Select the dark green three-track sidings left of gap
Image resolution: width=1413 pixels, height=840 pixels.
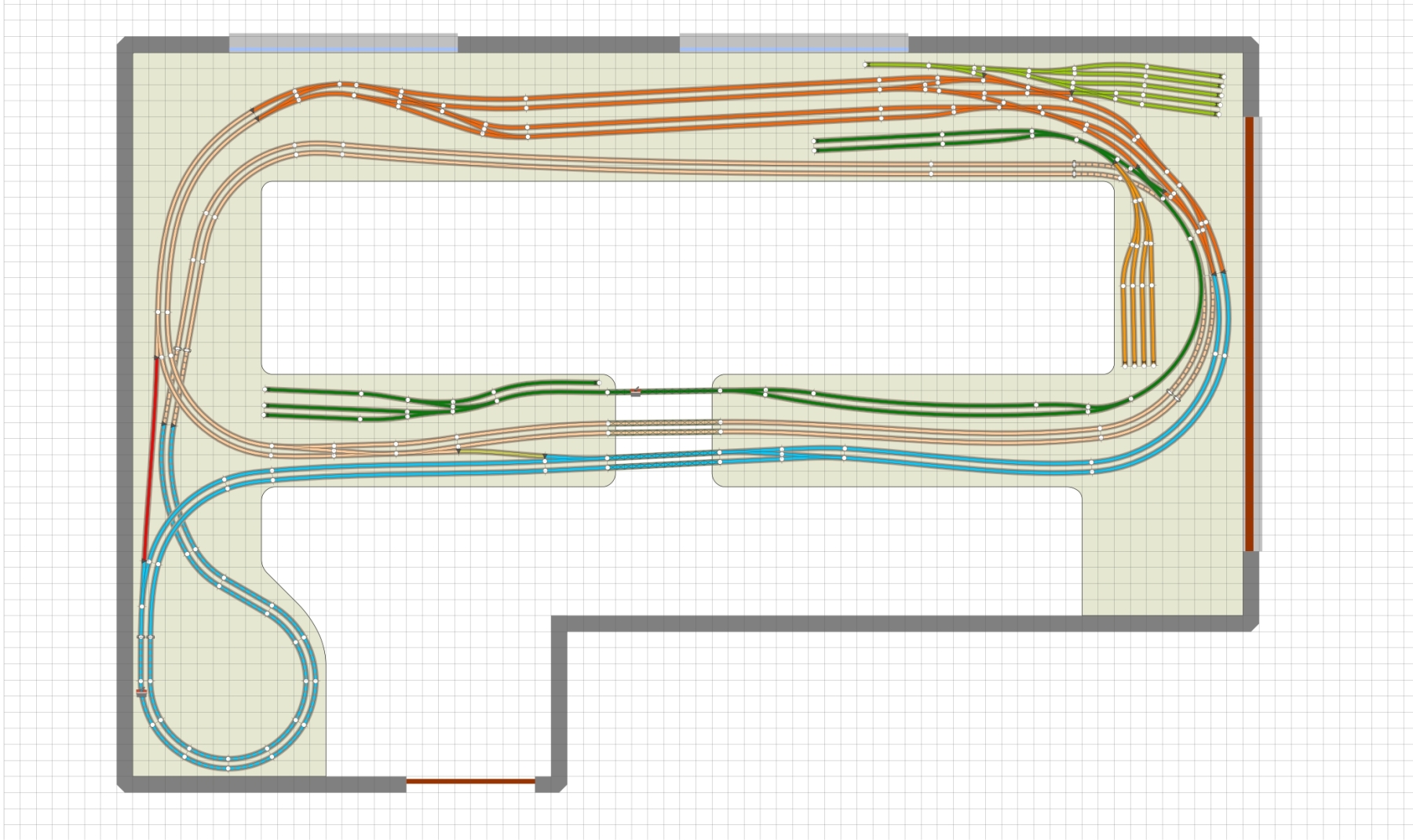pyautogui.click(x=357, y=404)
